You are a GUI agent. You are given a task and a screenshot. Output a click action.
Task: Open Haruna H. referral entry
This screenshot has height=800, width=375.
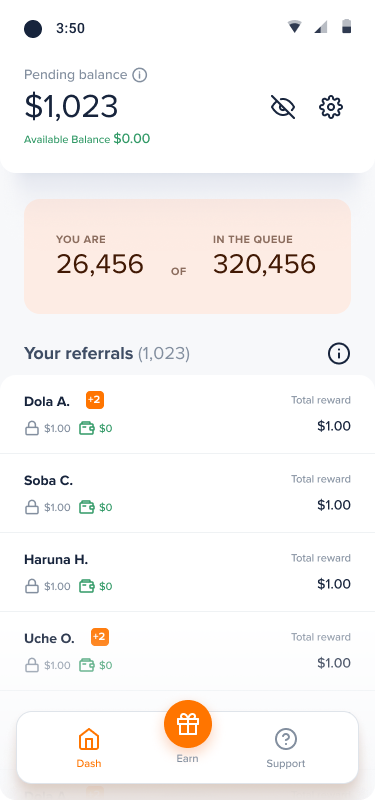[x=187, y=572]
